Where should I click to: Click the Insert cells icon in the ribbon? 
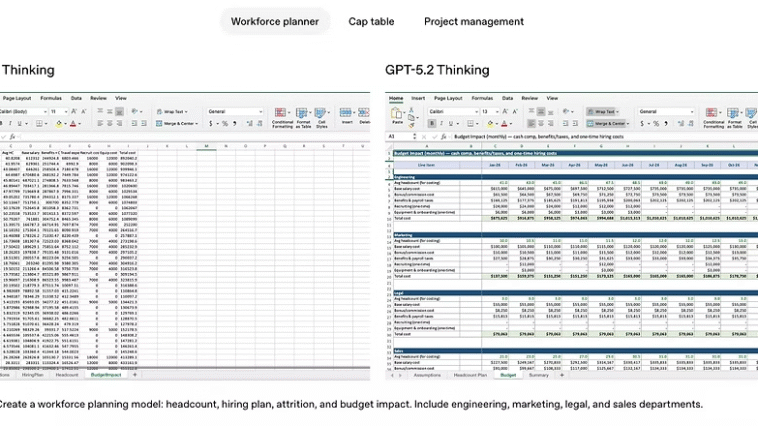[x=346, y=118]
